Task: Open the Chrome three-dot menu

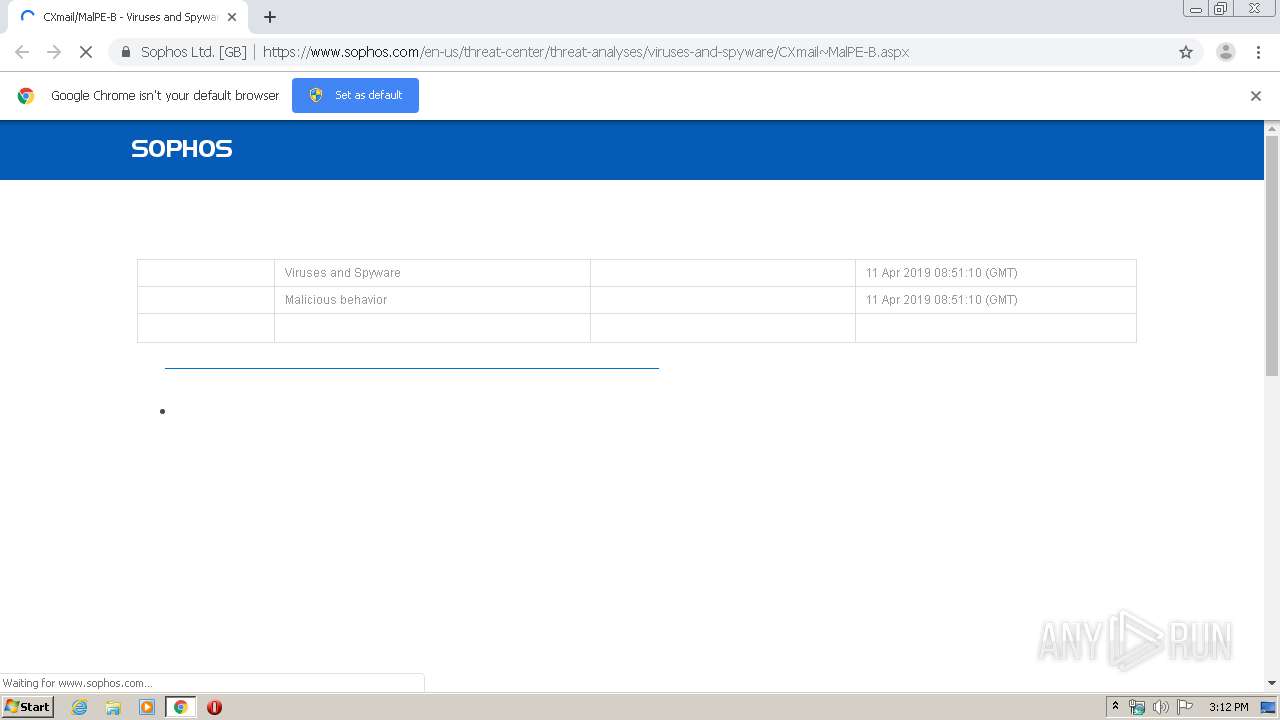Action: point(1258,52)
